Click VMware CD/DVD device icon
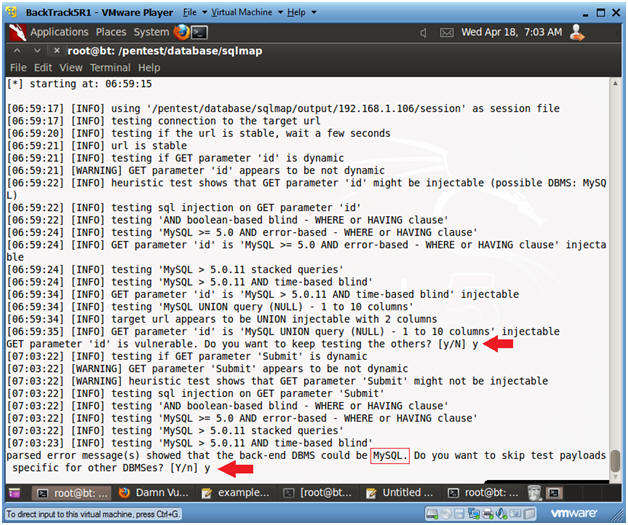The image size is (628, 525). tap(446, 513)
